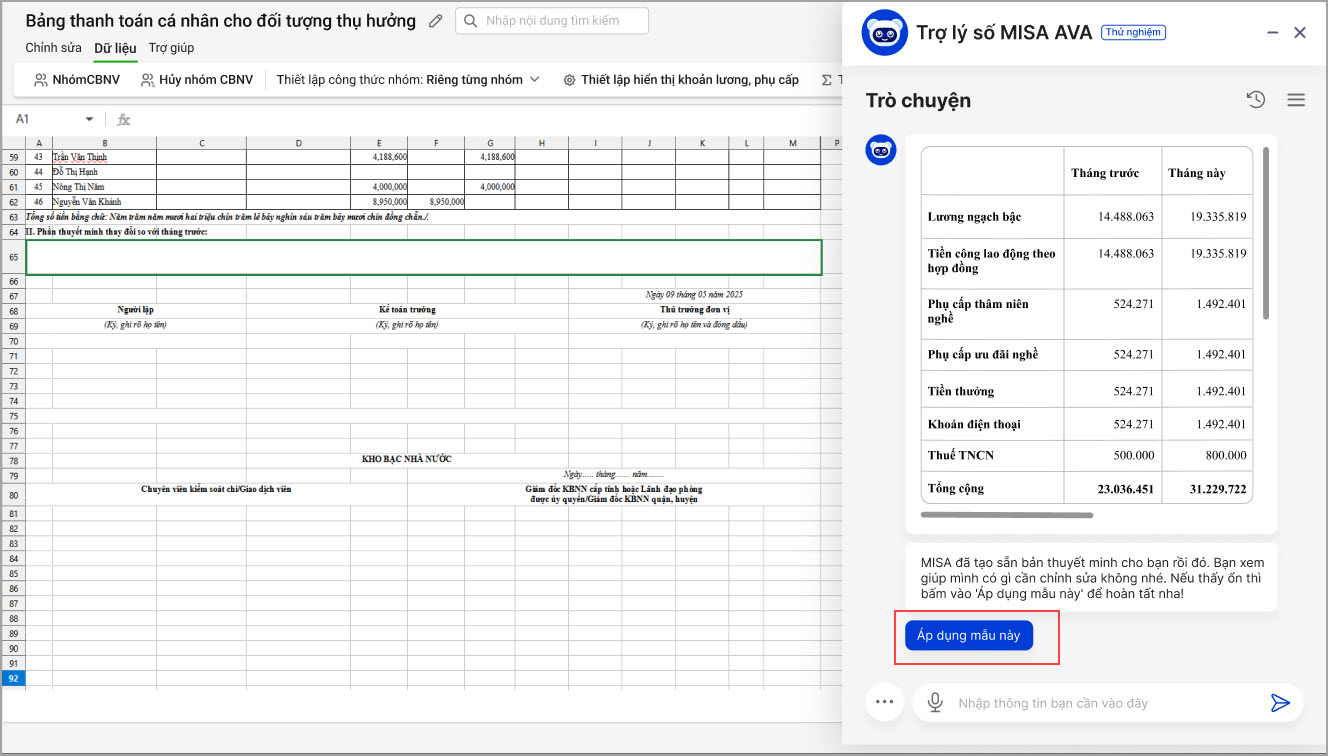
Task: Open the chat hamburger menu
Action: pyautogui.click(x=1296, y=100)
